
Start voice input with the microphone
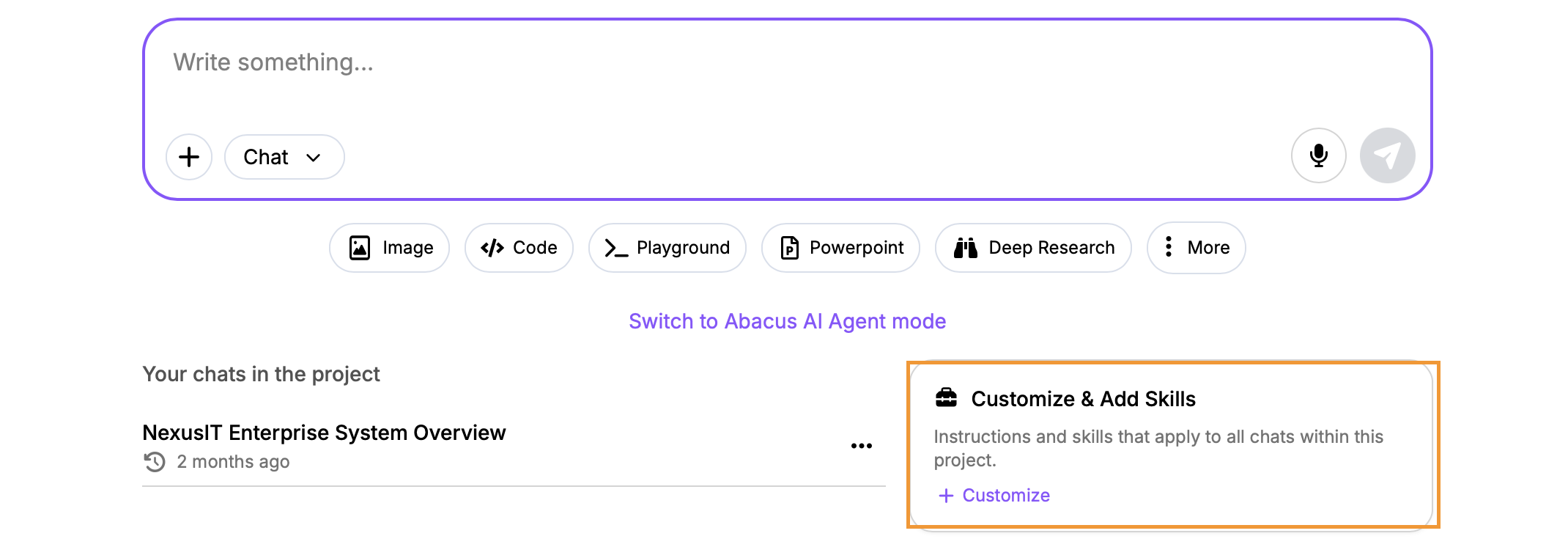point(1318,155)
